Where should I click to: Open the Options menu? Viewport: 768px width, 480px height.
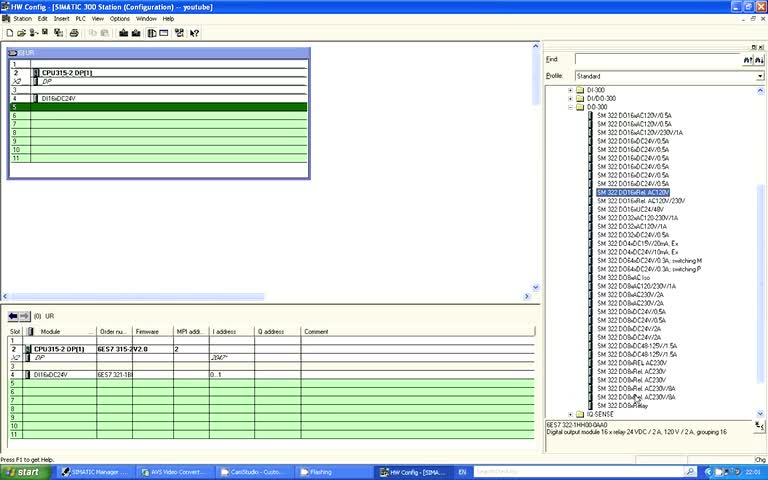pyautogui.click(x=120, y=19)
